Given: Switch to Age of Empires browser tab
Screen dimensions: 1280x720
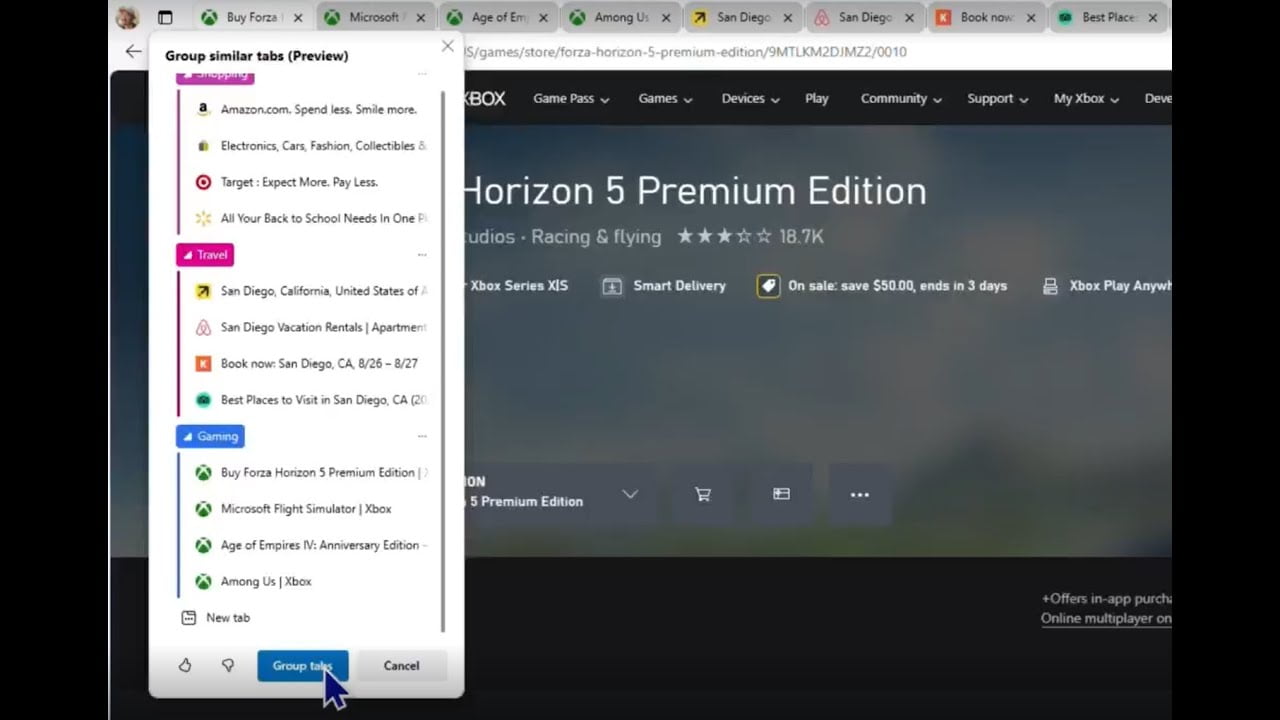Looking at the screenshot, I should pos(499,17).
